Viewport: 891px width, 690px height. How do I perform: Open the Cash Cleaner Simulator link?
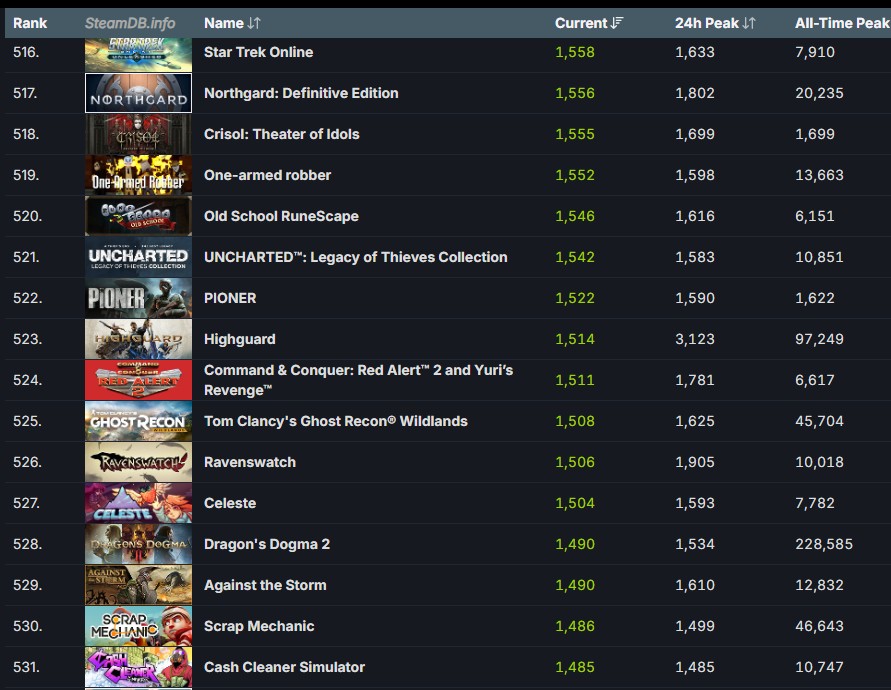click(x=284, y=667)
